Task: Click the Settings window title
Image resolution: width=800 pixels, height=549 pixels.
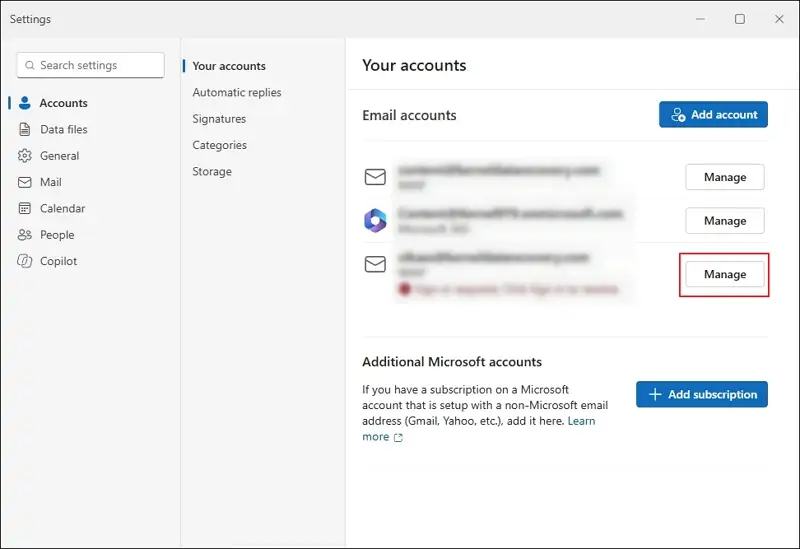Action: pyautogui.click(x=30, y=19)
